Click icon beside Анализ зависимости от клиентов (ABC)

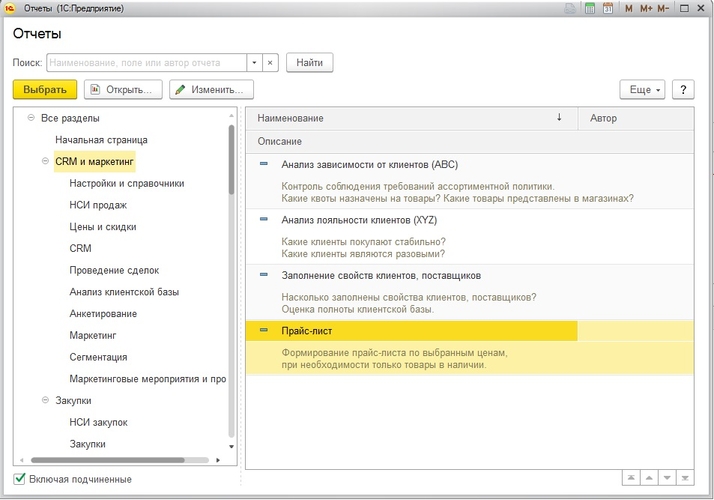[x=264, y=164]
